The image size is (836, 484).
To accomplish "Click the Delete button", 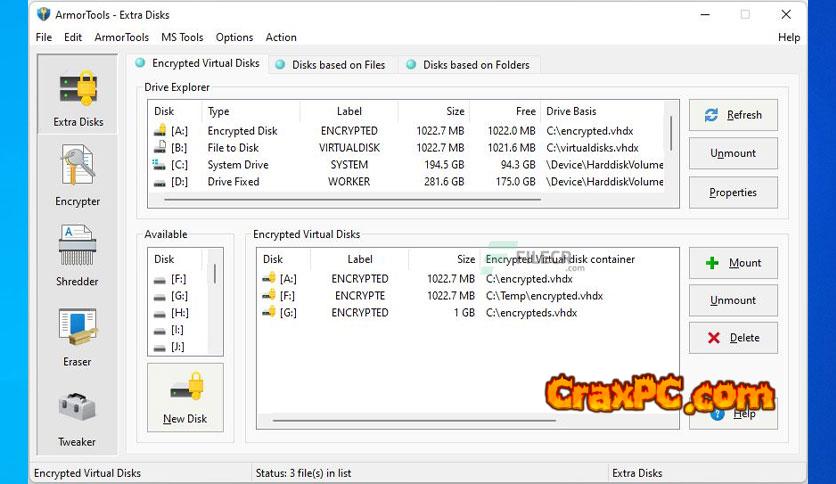I will (733, 337).
